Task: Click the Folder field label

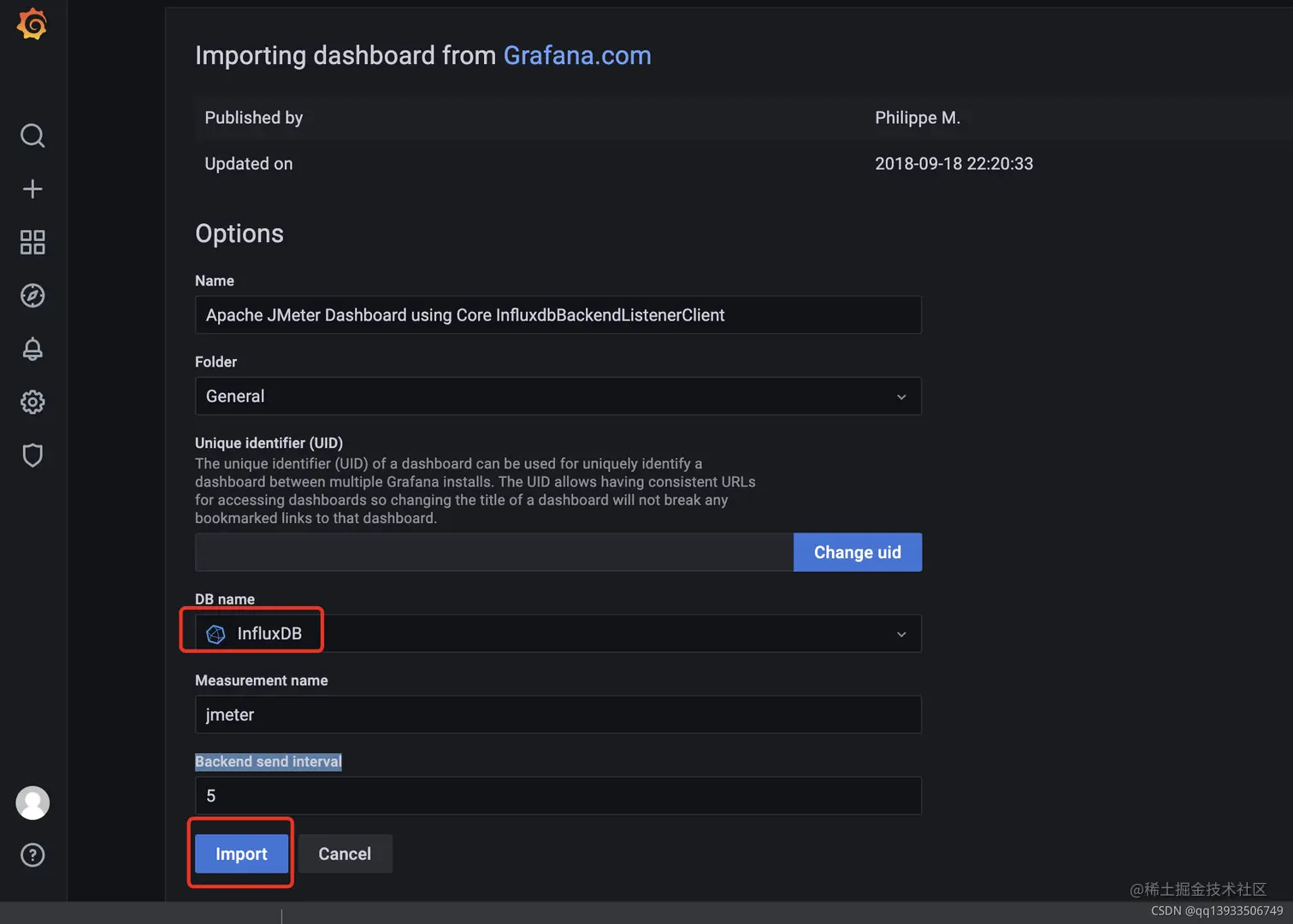Action: point(215,362)
